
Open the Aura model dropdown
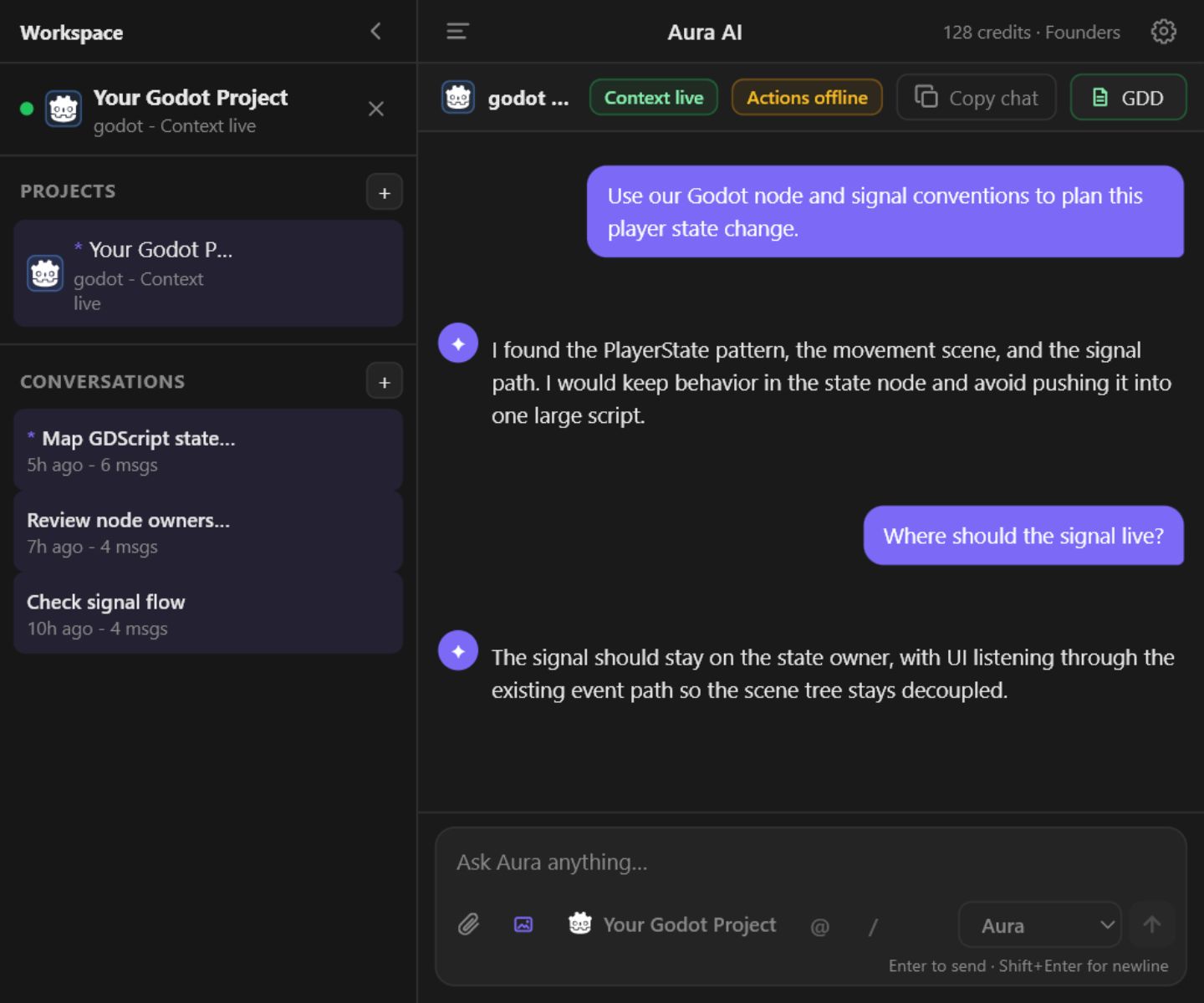[x=1039, y=925]
